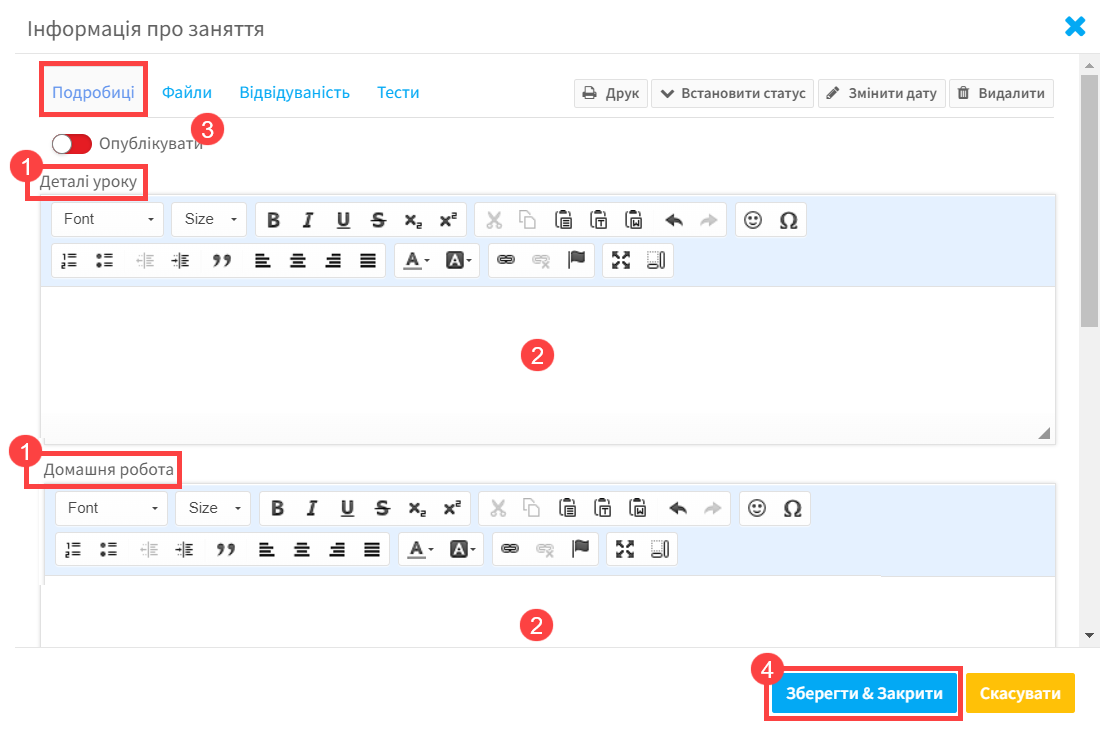
Task: Open Font dropdown in the Деталі уроку editor
Action: tap(108, 219)
